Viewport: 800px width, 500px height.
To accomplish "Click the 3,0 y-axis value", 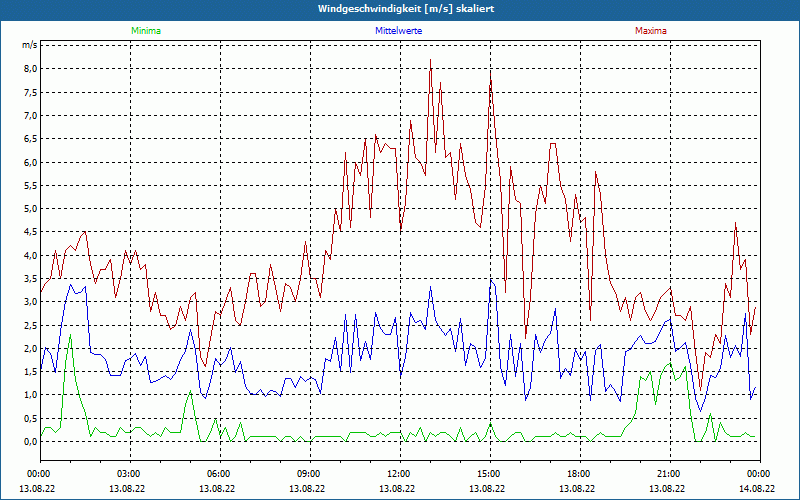I will click(x=31, y=302).
